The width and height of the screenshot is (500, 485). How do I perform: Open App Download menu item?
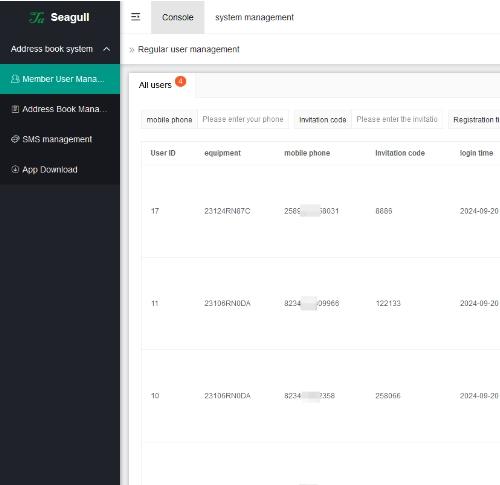click(60, 169)
